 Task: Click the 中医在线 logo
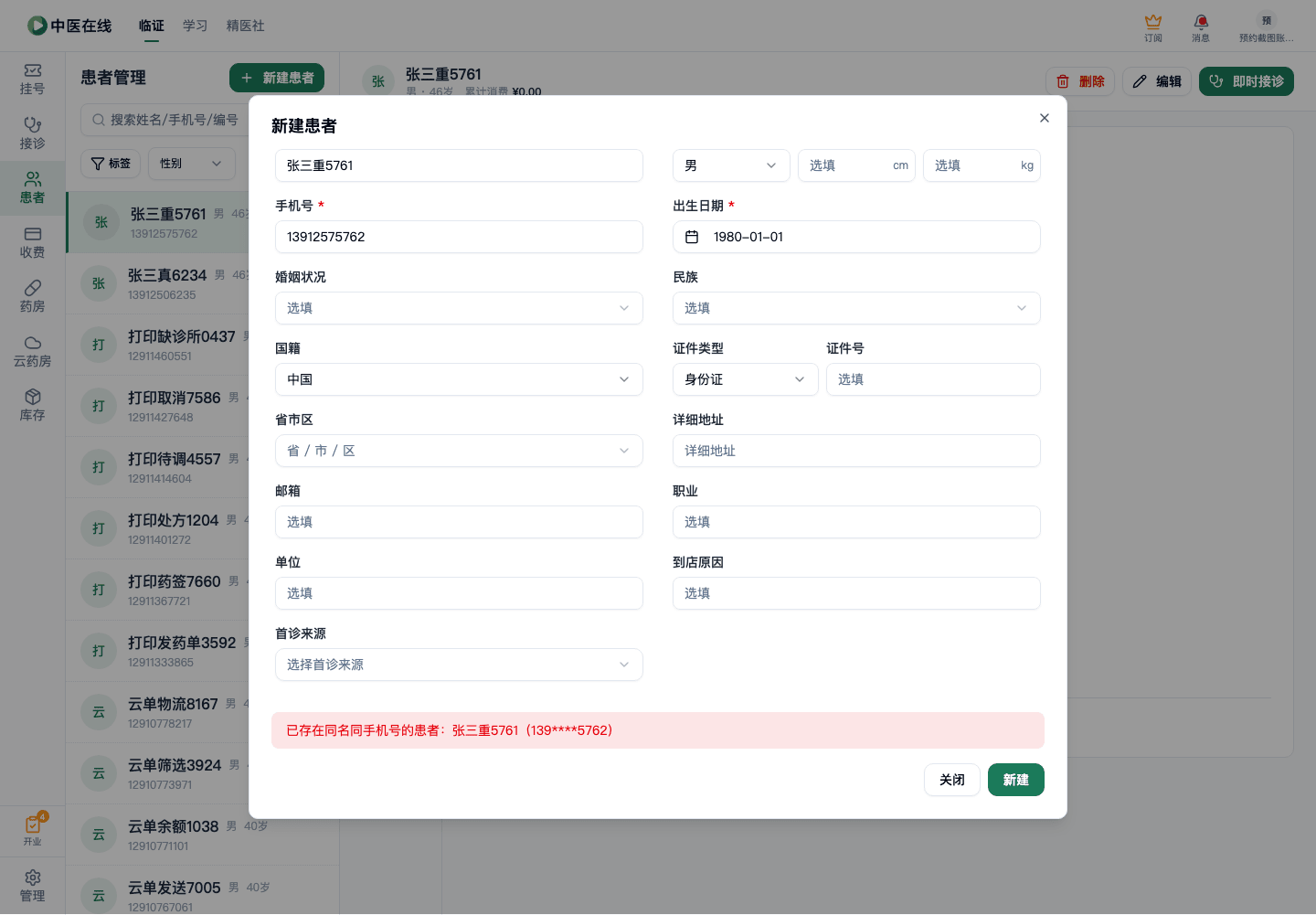[69, 26]
